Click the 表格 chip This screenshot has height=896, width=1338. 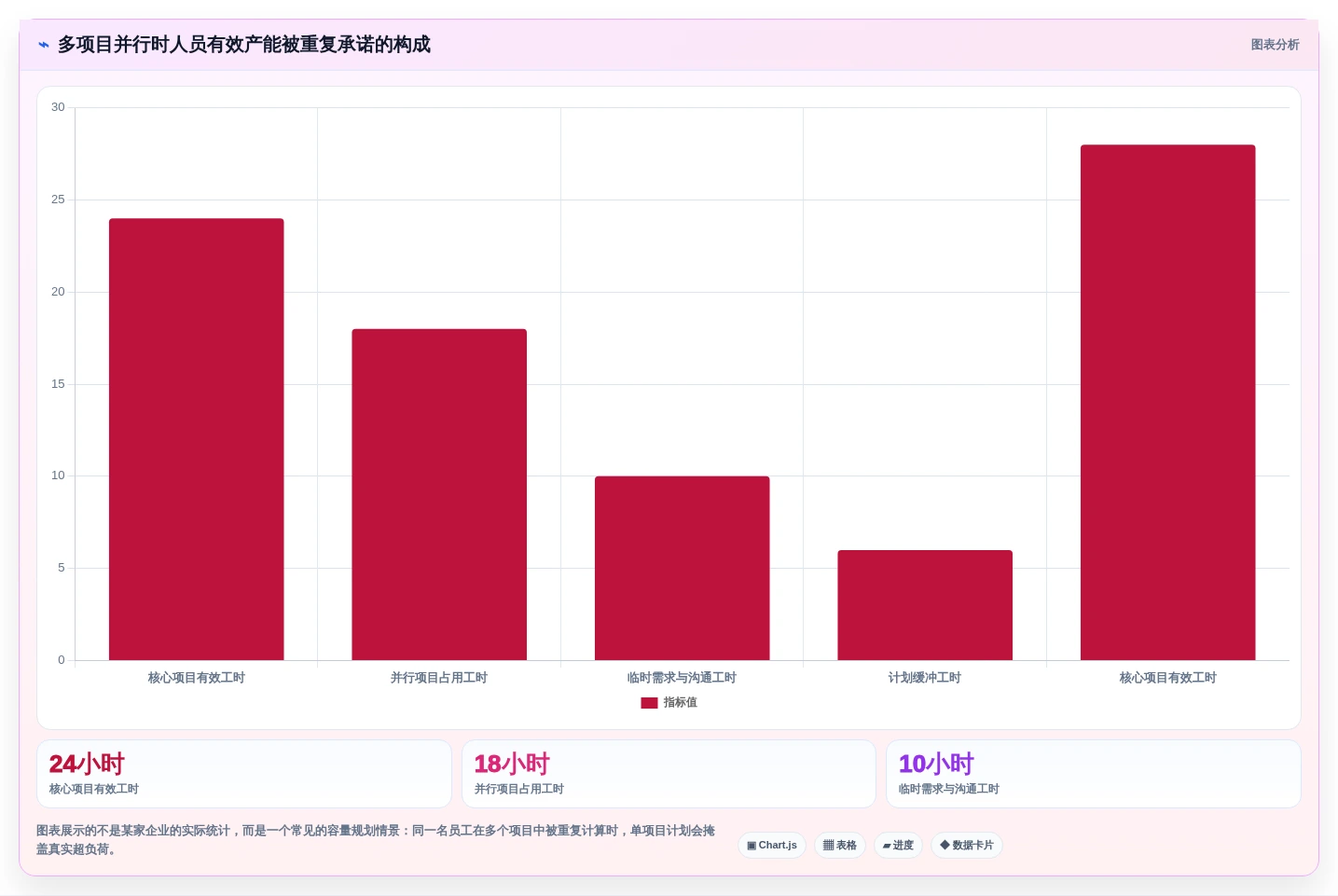(x=840, y=846)
